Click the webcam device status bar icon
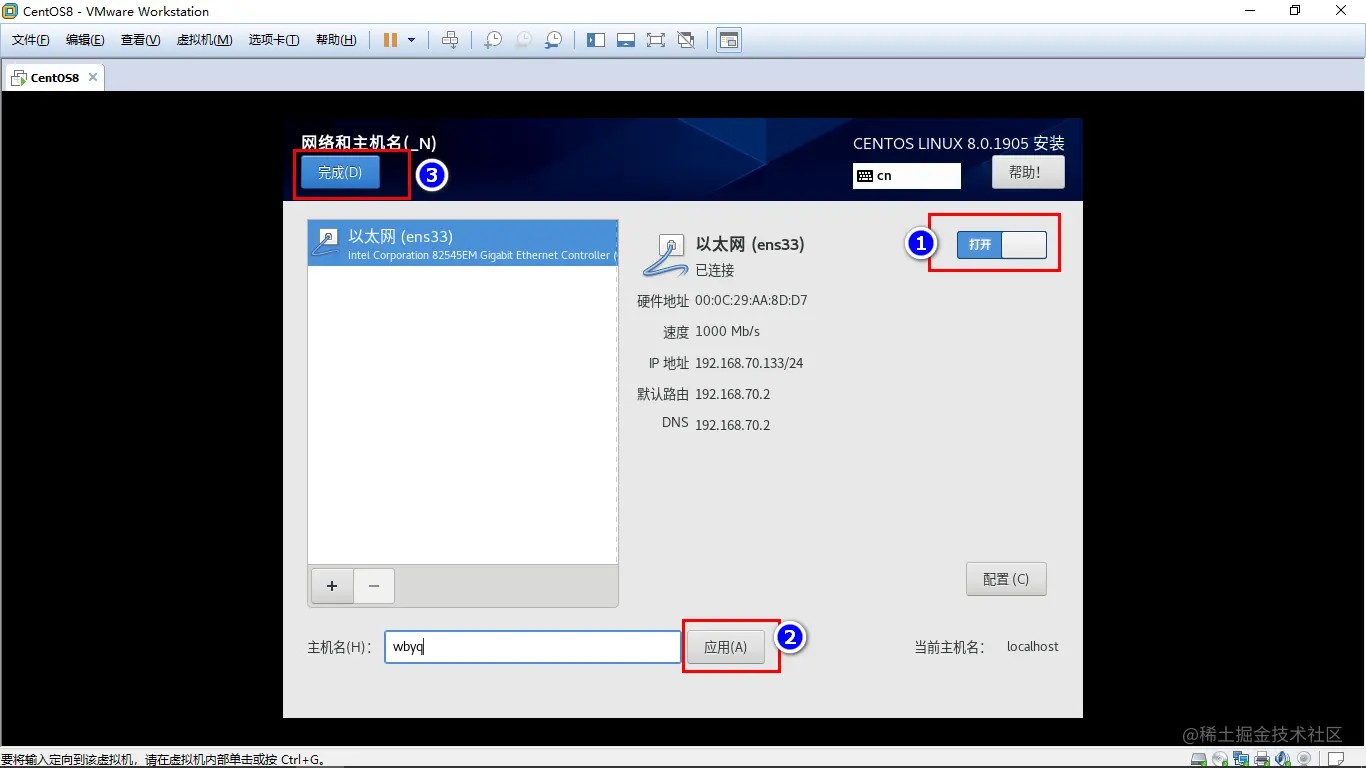The image size is (1366, 768). (1304, 759)
